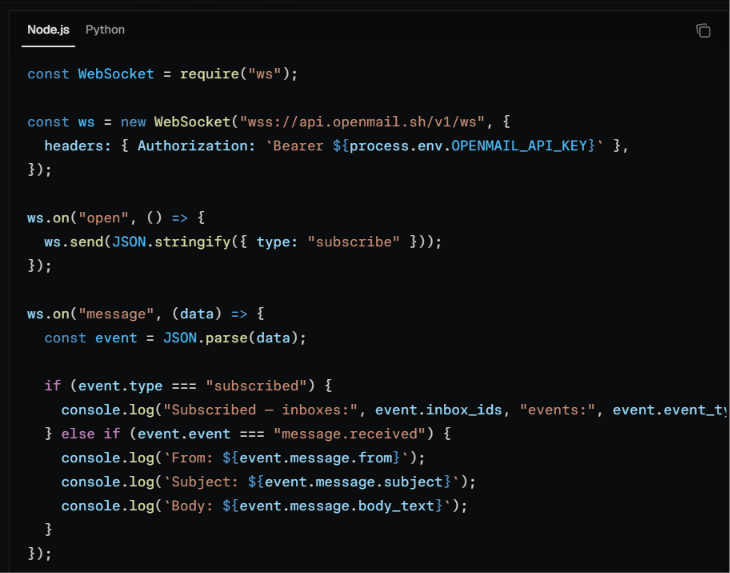This screenshot has width=730, height=573.
Task: Click the ws.on("message" line
Action: point(146,314)
